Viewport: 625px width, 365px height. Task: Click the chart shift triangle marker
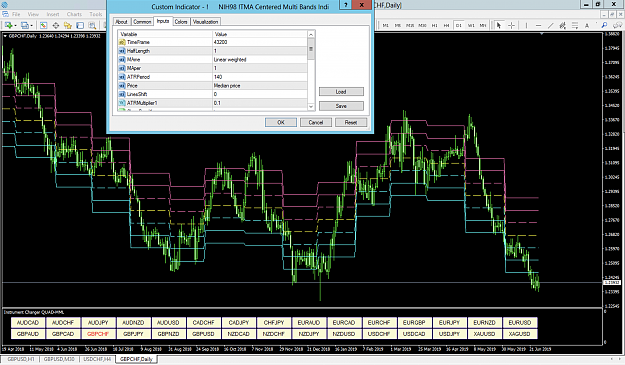click(542, 34)
